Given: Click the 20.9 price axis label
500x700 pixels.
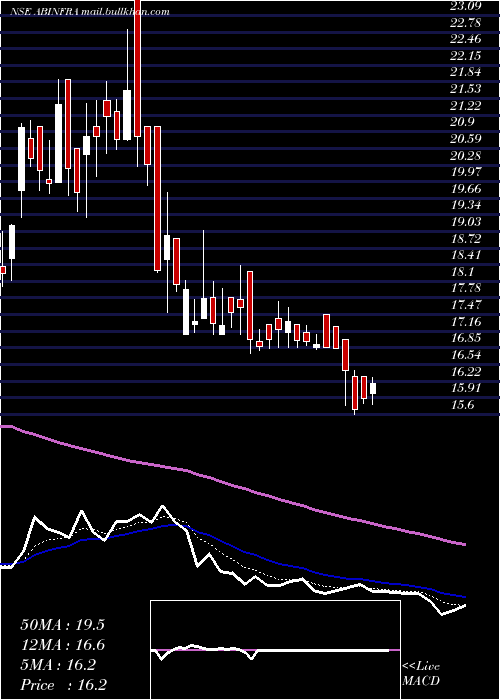Looking at the screenshot, I should (463, 122).
